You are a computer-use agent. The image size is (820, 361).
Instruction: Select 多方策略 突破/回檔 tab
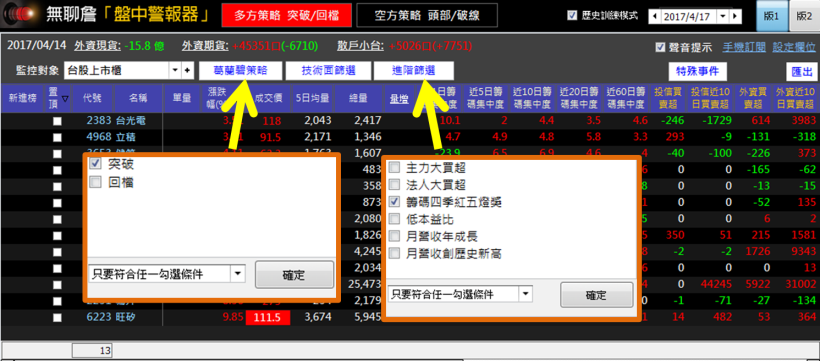click(x=286, y=16)
